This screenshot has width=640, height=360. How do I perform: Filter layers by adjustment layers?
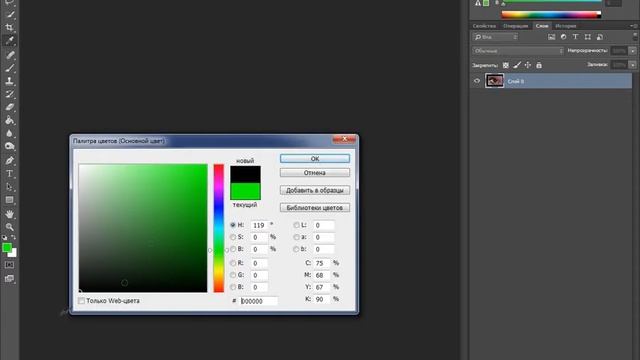pos(563,37)
